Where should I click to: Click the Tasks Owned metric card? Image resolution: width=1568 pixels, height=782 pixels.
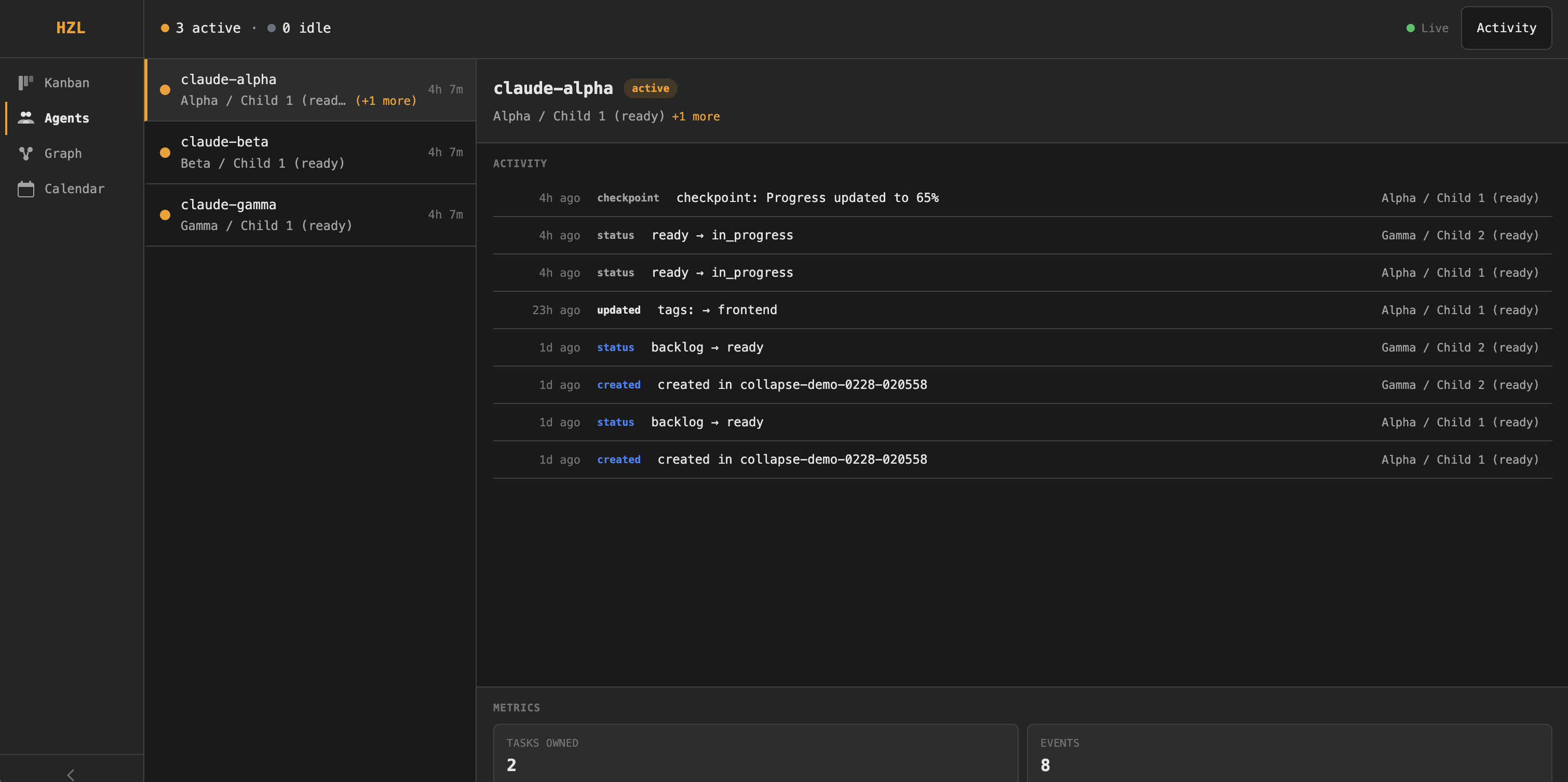pyautogui.click(x=755, y=753)
